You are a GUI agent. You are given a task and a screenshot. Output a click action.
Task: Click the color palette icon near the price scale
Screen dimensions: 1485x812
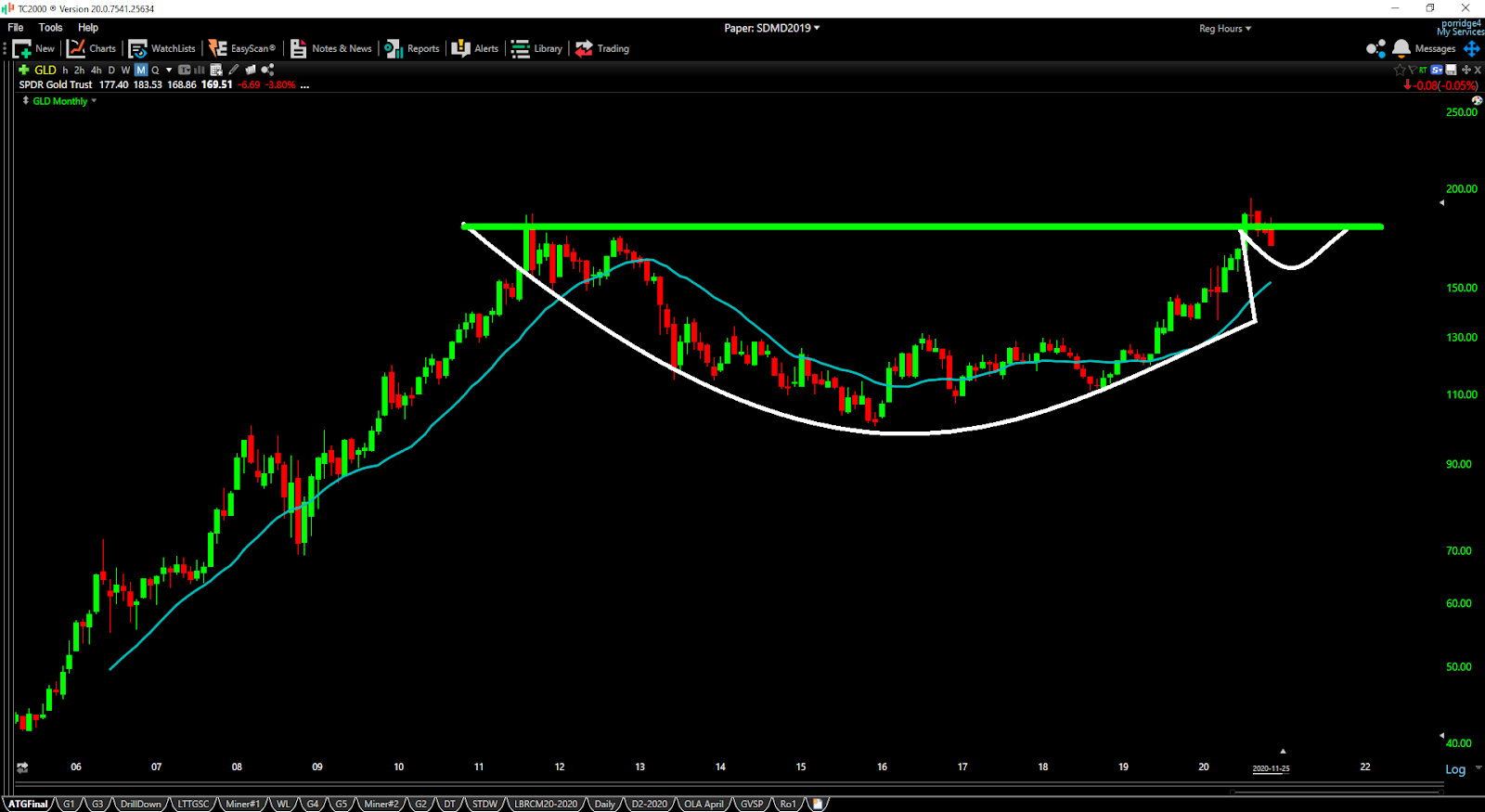pyautogui.click(x=1477, y=100)
